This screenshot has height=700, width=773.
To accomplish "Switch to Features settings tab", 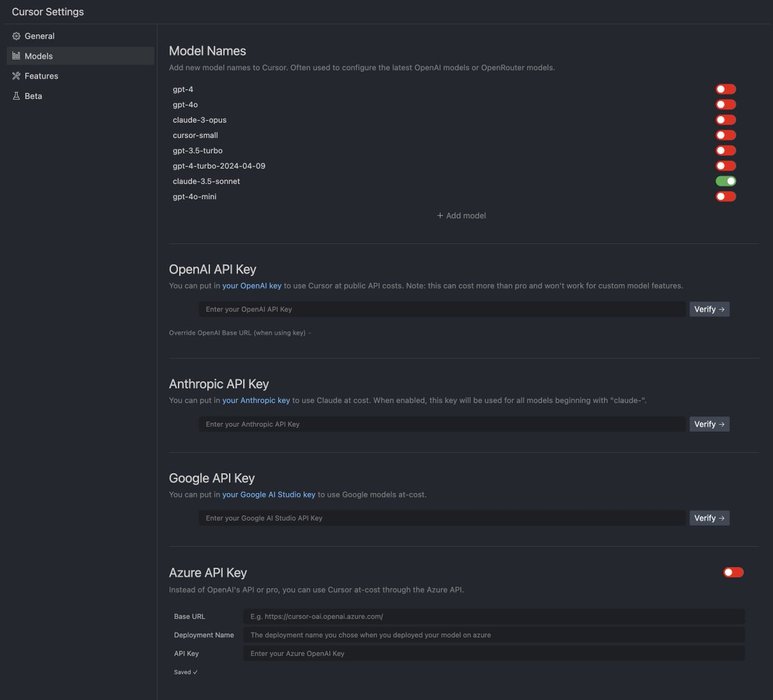I will [80, 76].
